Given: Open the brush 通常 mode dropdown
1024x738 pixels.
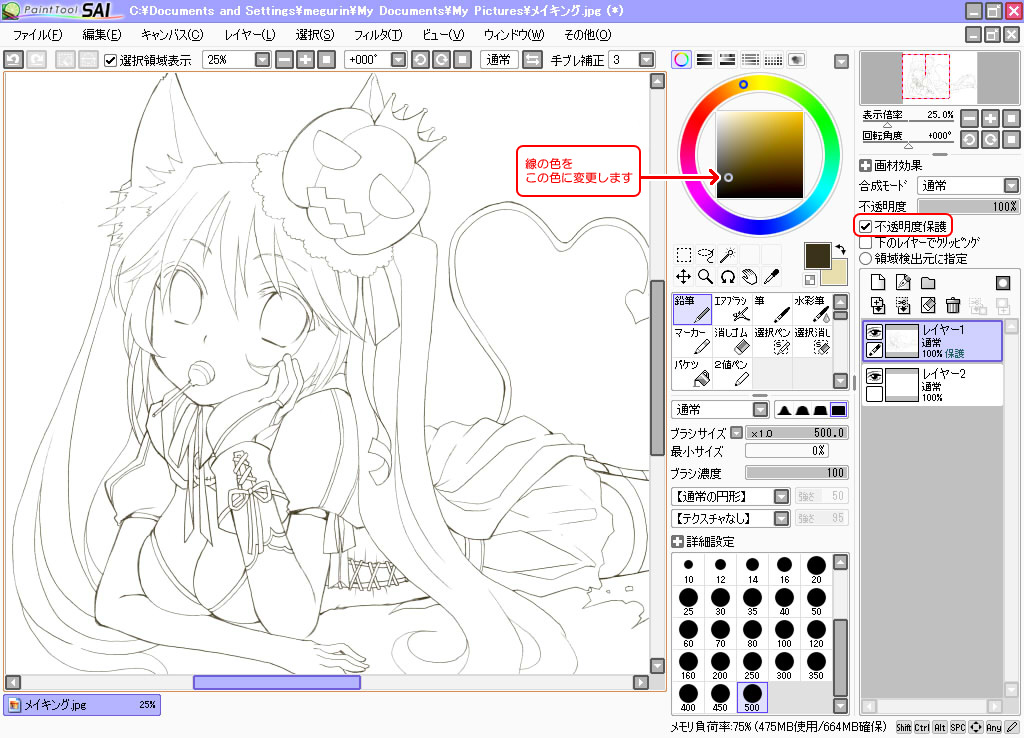Looking at the screenshot, I should (760, 409).
